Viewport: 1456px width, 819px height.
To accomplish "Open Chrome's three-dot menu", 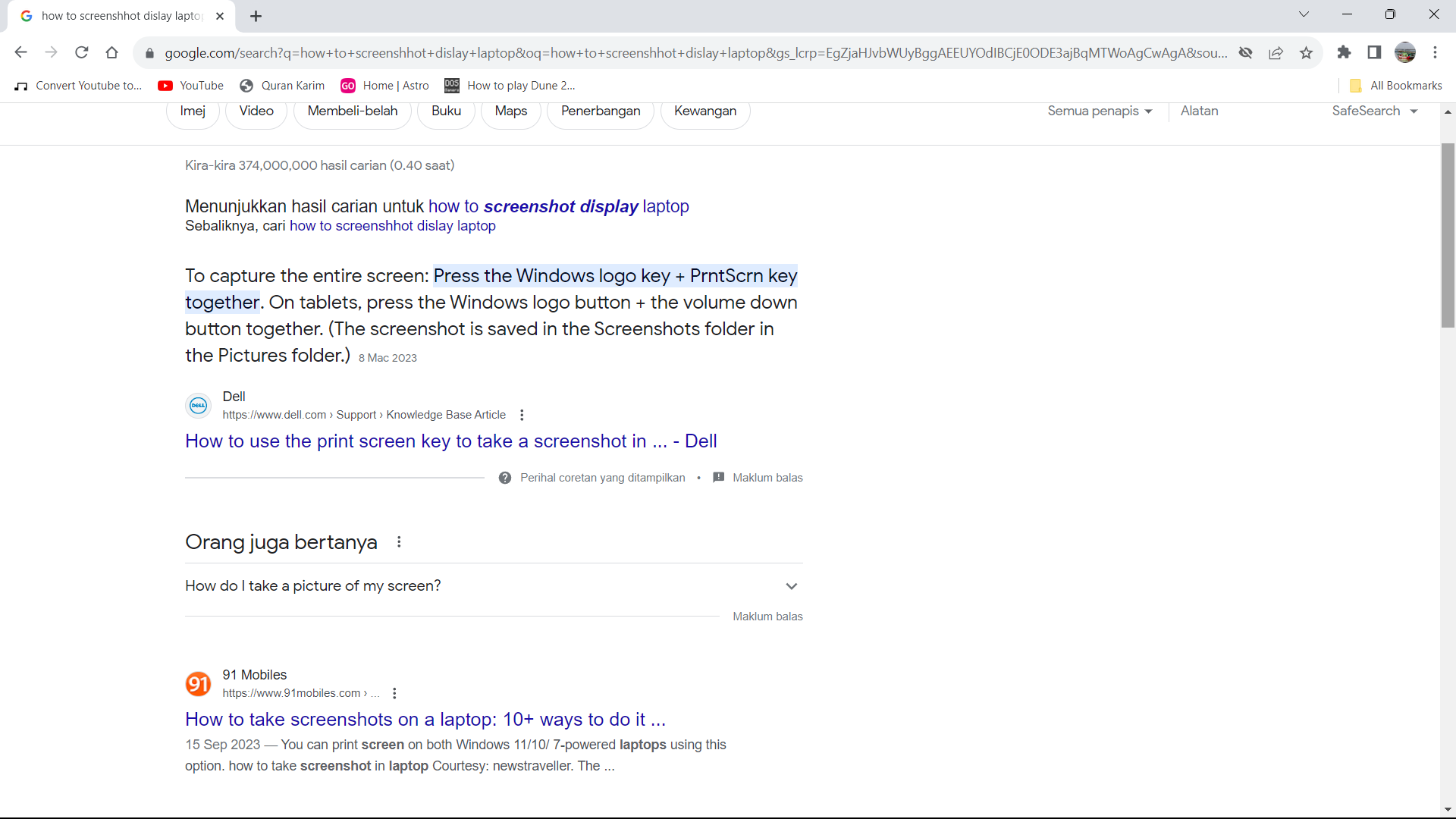I will click(x=1435, y=52).
